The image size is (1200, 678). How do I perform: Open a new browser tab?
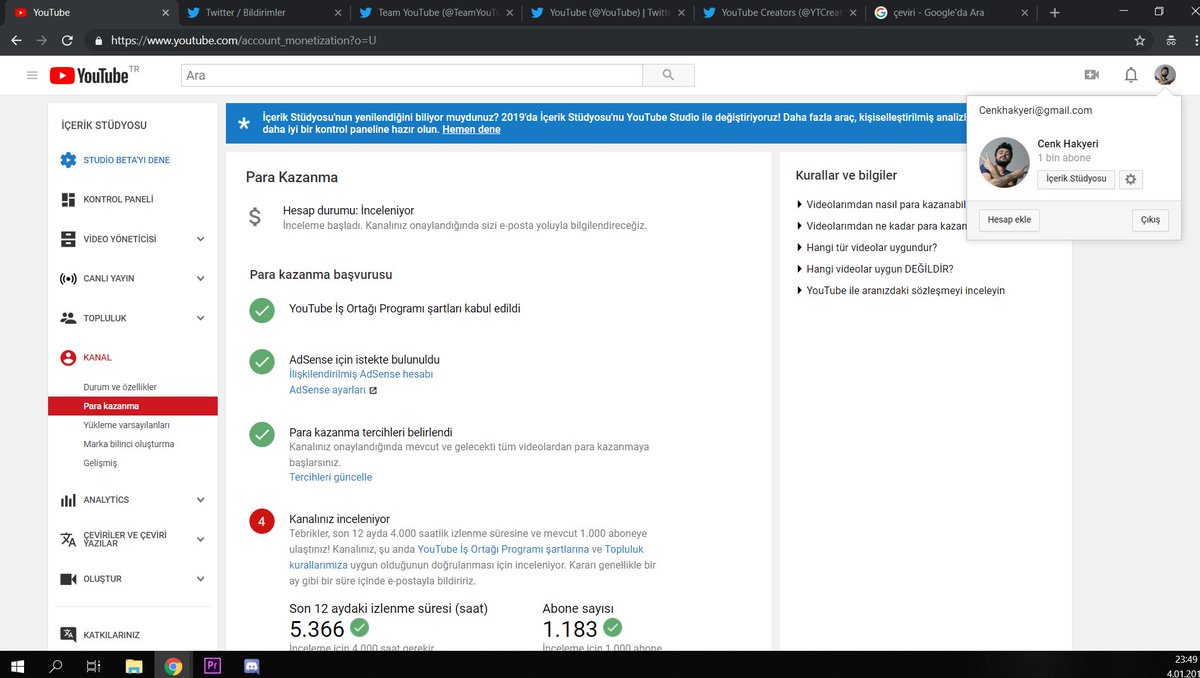pos(1054,12)
